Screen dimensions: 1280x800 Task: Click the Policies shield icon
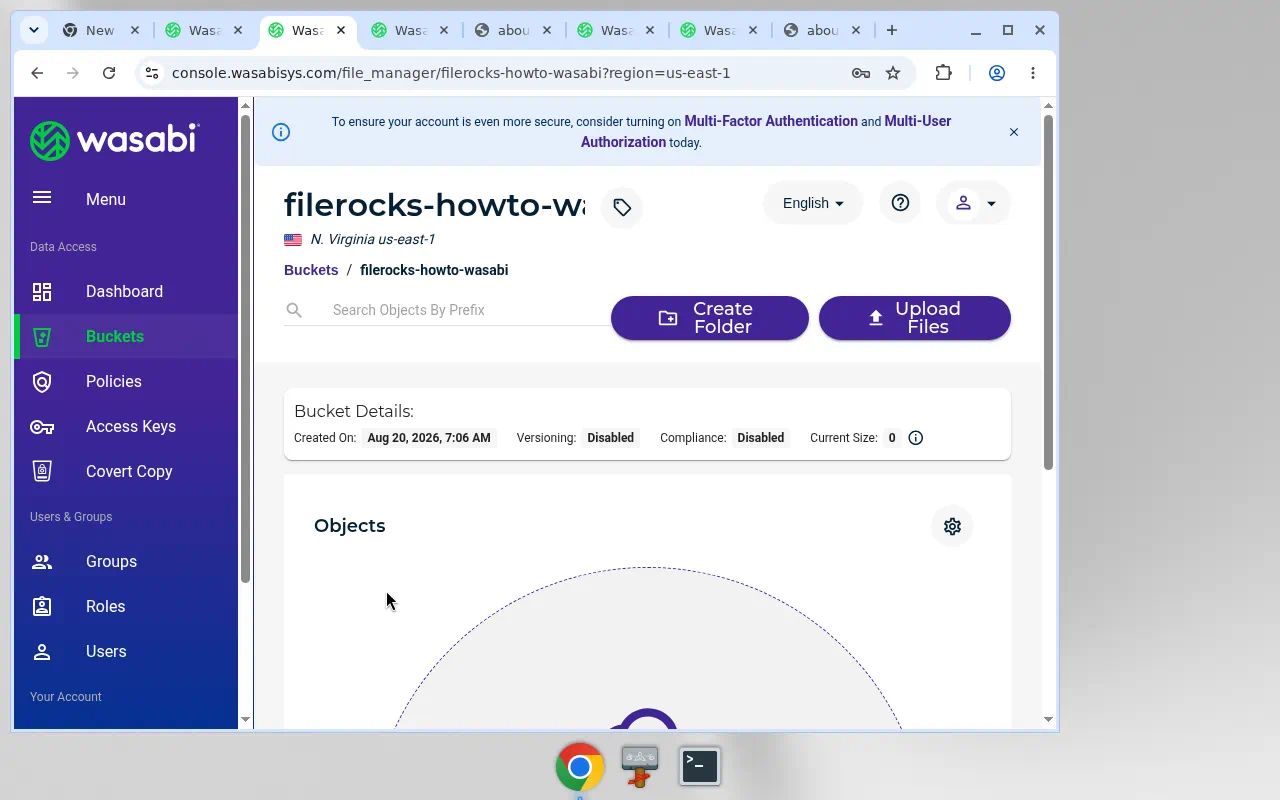[42, 381]
